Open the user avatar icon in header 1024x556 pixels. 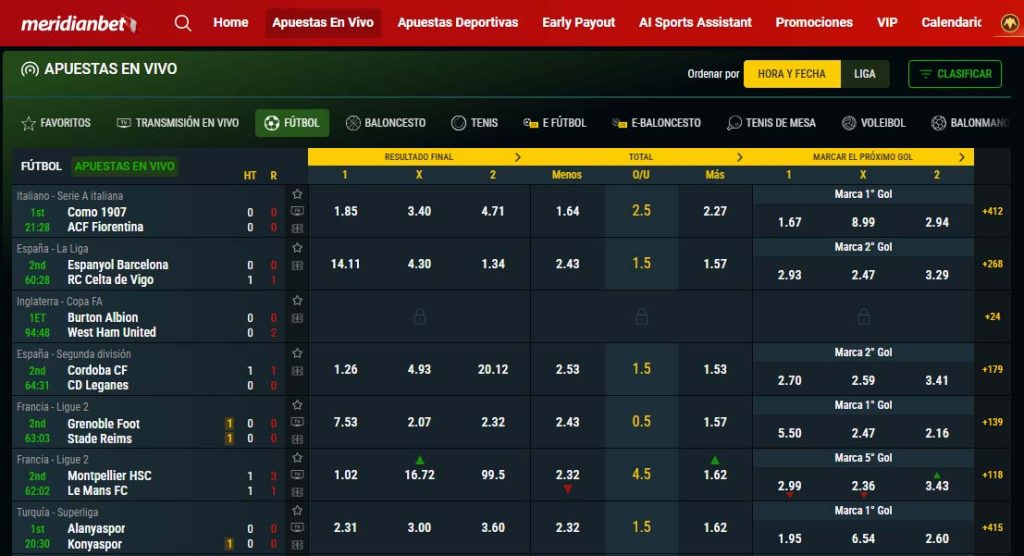pyautogui.click(x=1010, y=24)
